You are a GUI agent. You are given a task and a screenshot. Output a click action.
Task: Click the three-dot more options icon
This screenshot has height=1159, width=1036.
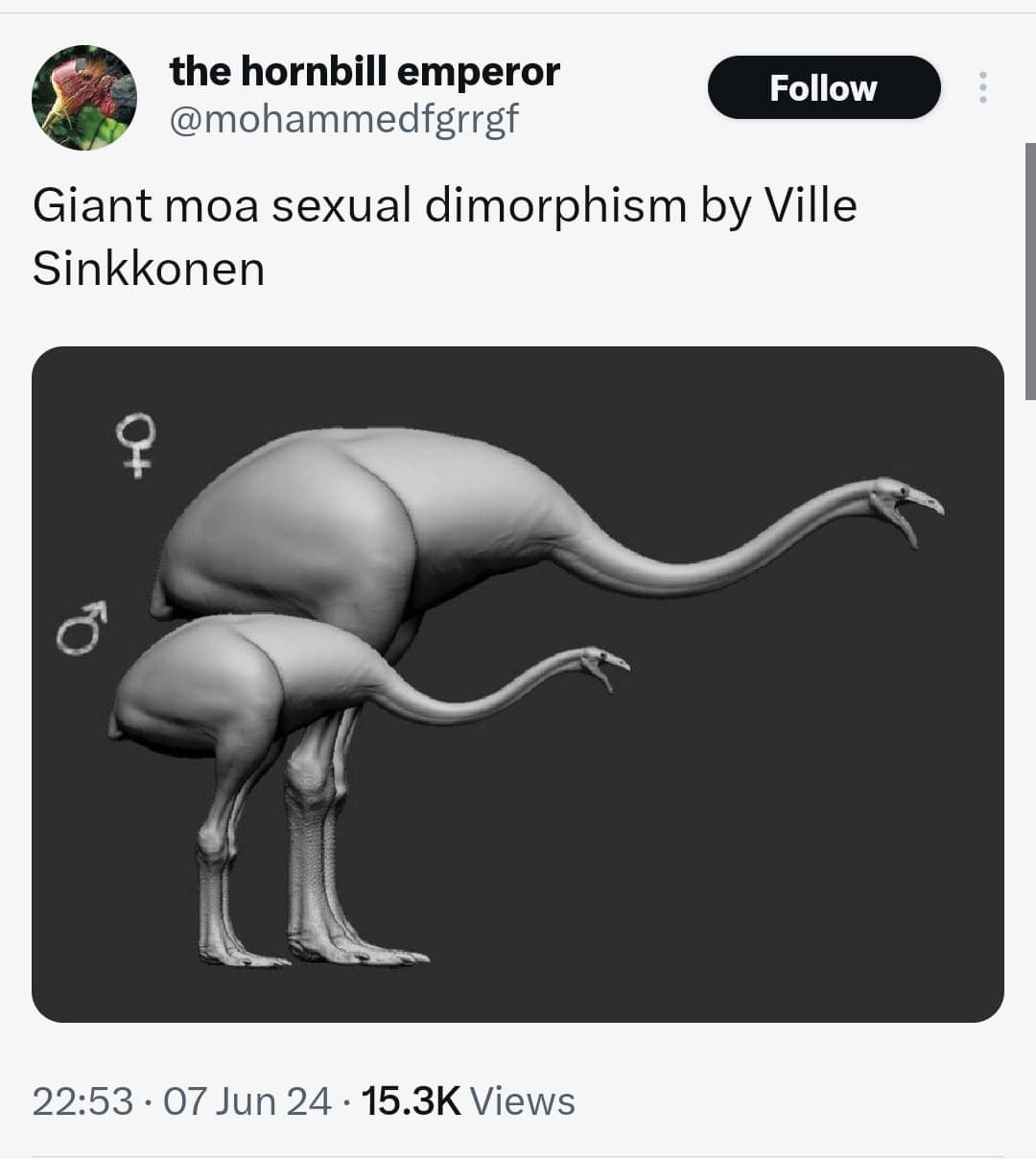981,88
